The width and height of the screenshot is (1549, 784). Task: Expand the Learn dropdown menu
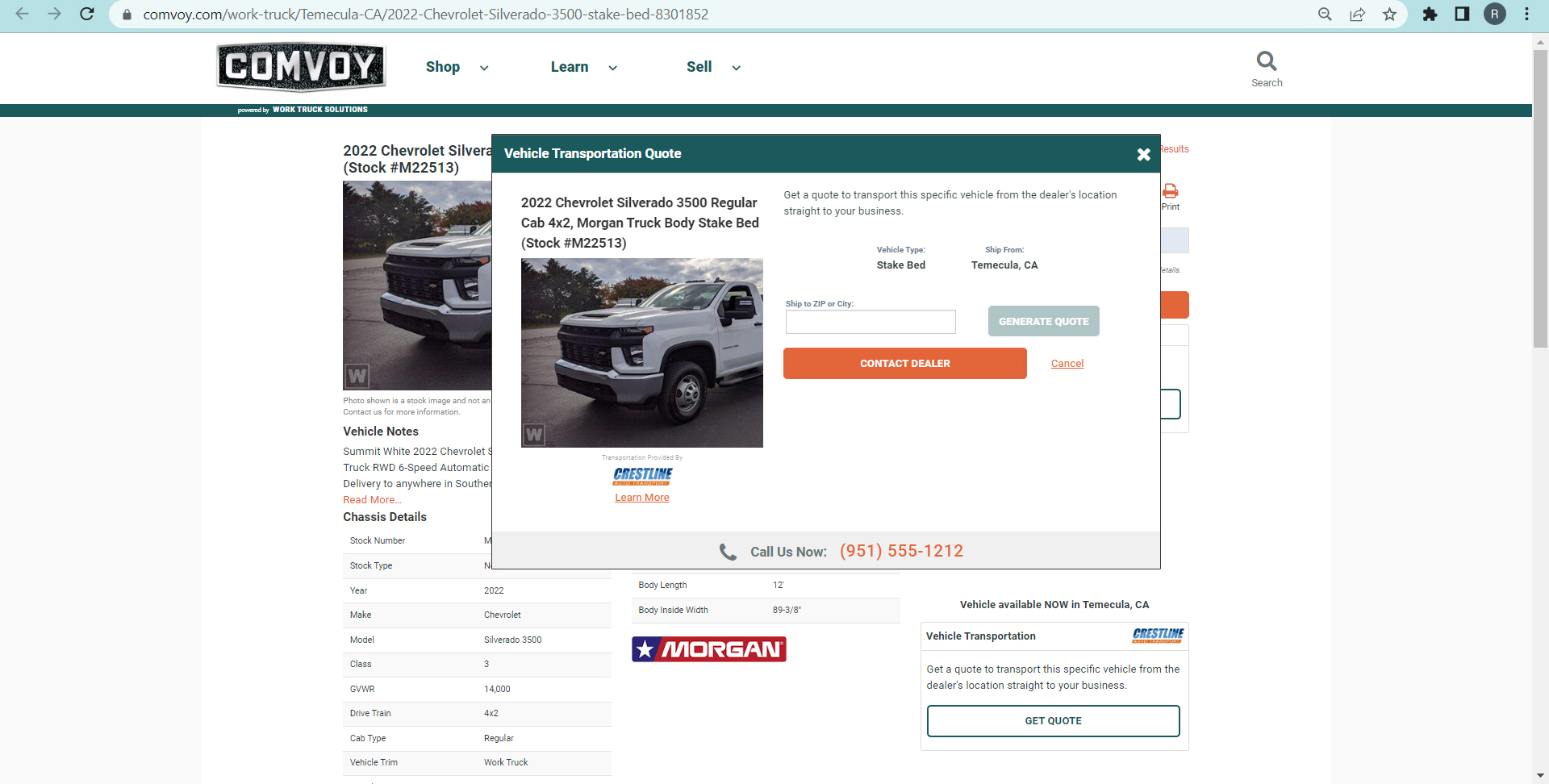(583, 68)
